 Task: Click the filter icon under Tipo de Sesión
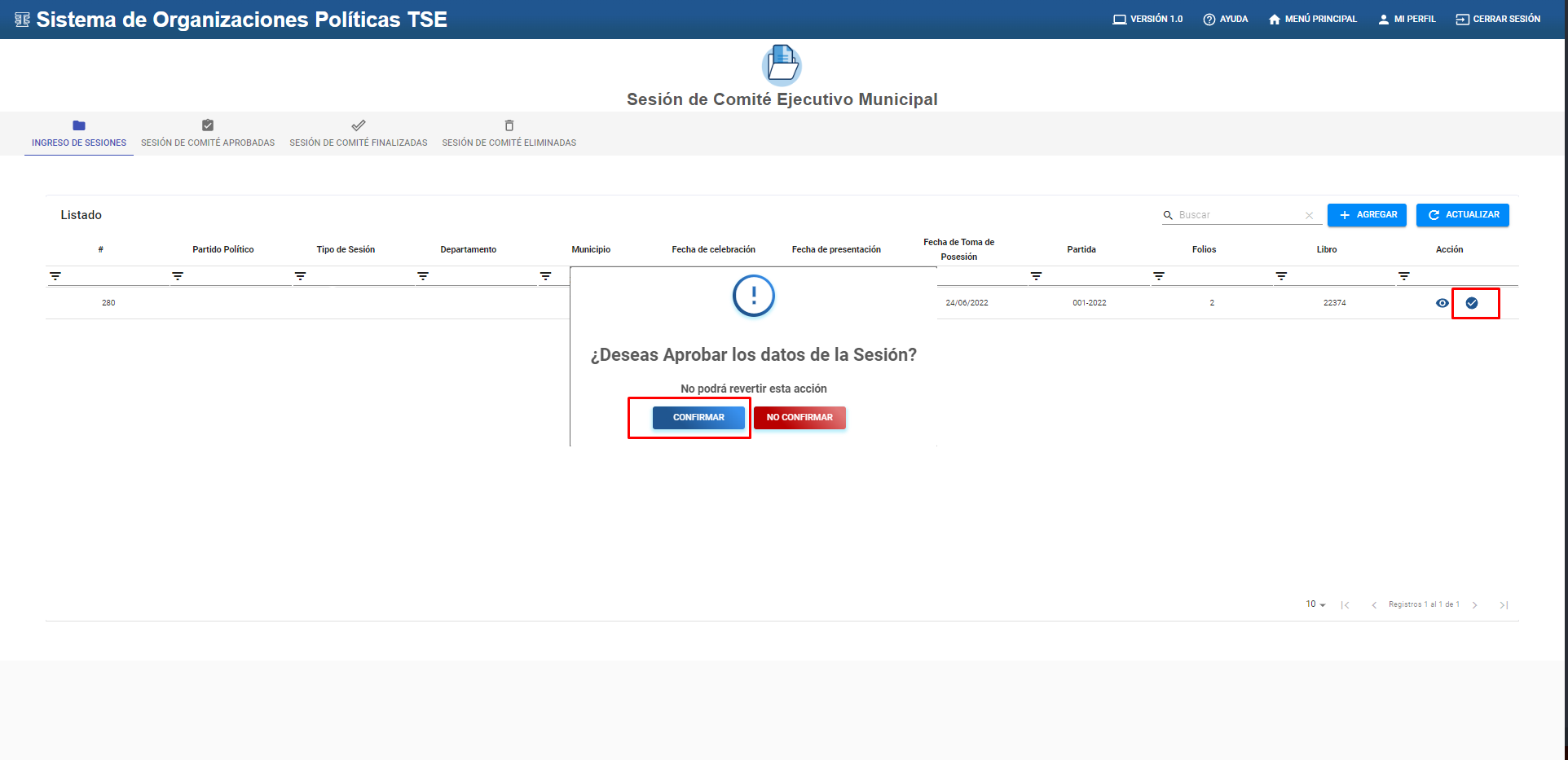301,276
